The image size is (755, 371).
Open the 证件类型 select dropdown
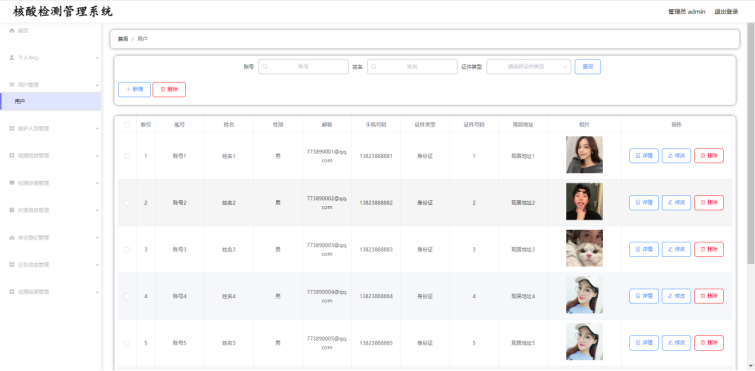tap(529, 67)
